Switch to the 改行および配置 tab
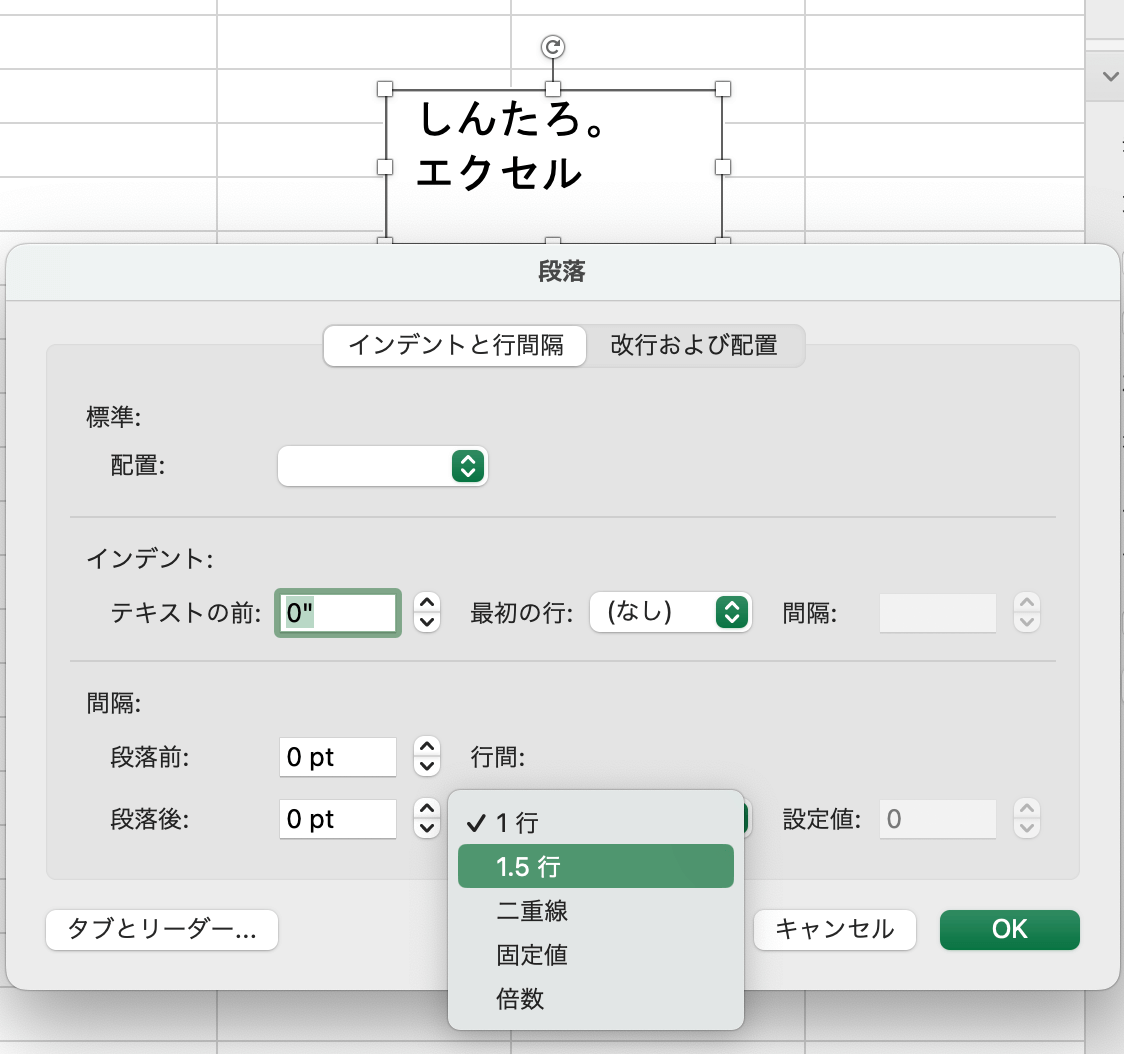The image size is (1124, 1054). (694, 346)
